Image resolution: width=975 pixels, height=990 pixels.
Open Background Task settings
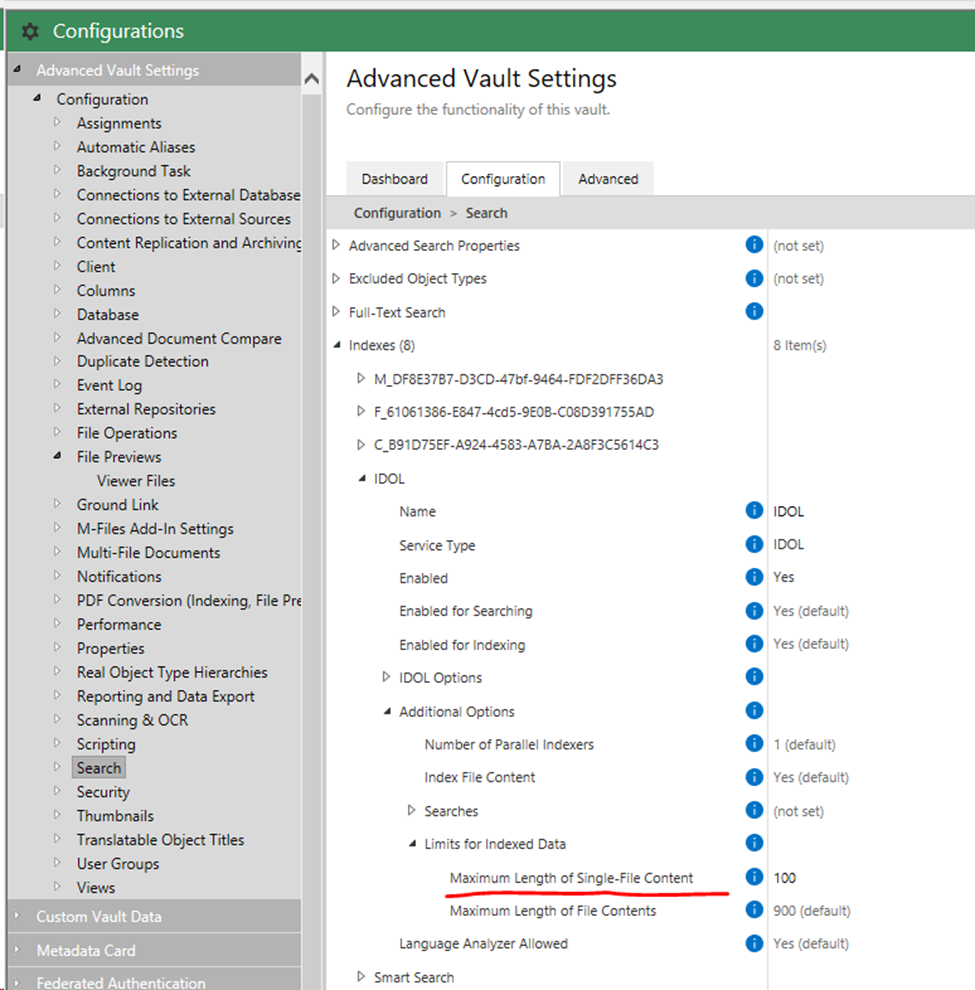tap(133, 171)
